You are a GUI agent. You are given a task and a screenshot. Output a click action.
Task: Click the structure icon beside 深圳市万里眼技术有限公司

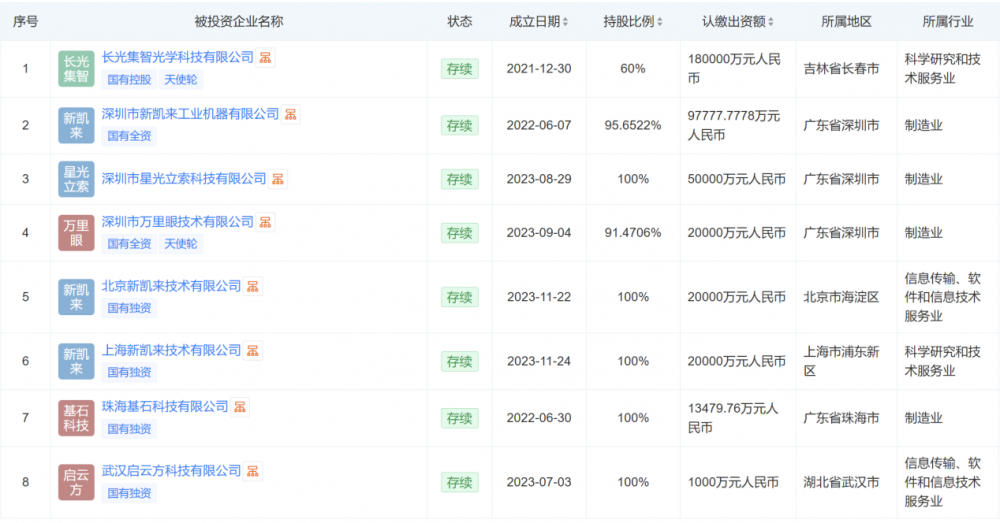(x=265, y=222)
